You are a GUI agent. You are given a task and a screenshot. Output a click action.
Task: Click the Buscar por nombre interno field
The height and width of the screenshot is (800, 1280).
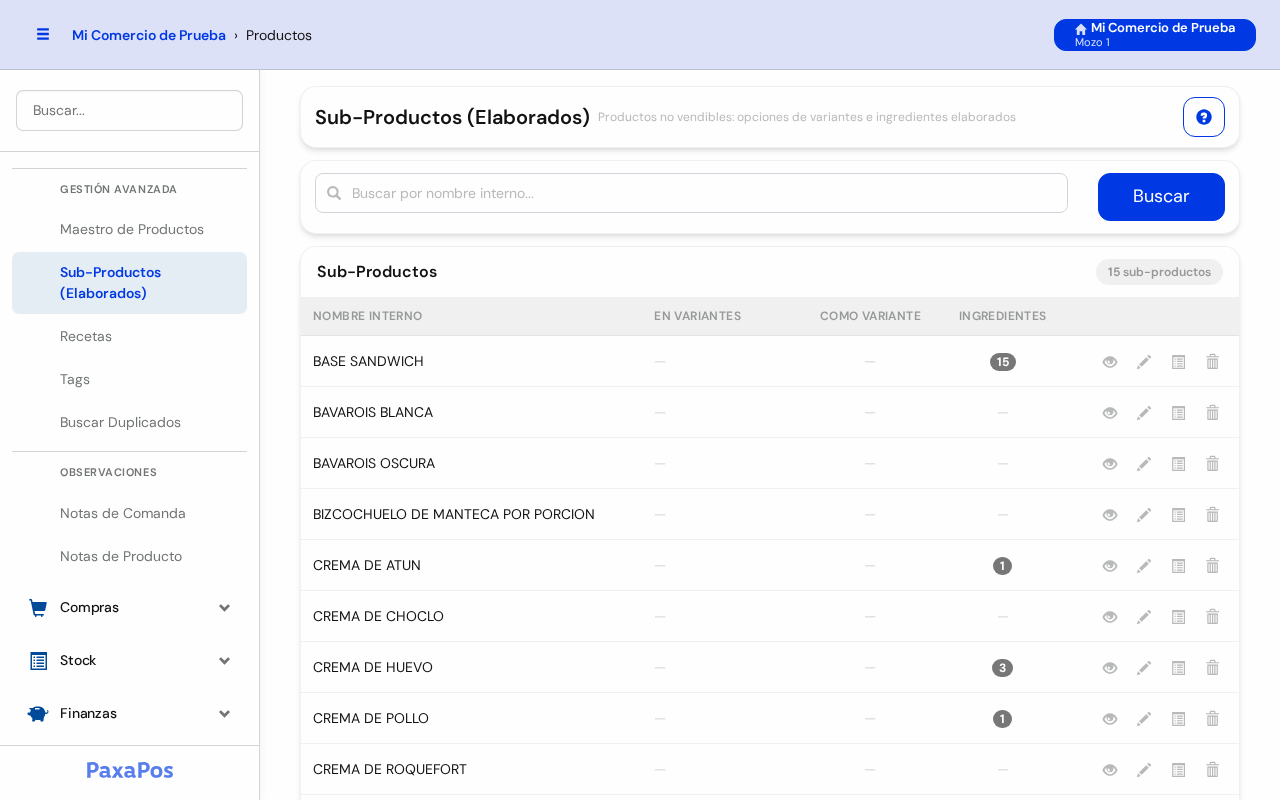coord(691,193)
